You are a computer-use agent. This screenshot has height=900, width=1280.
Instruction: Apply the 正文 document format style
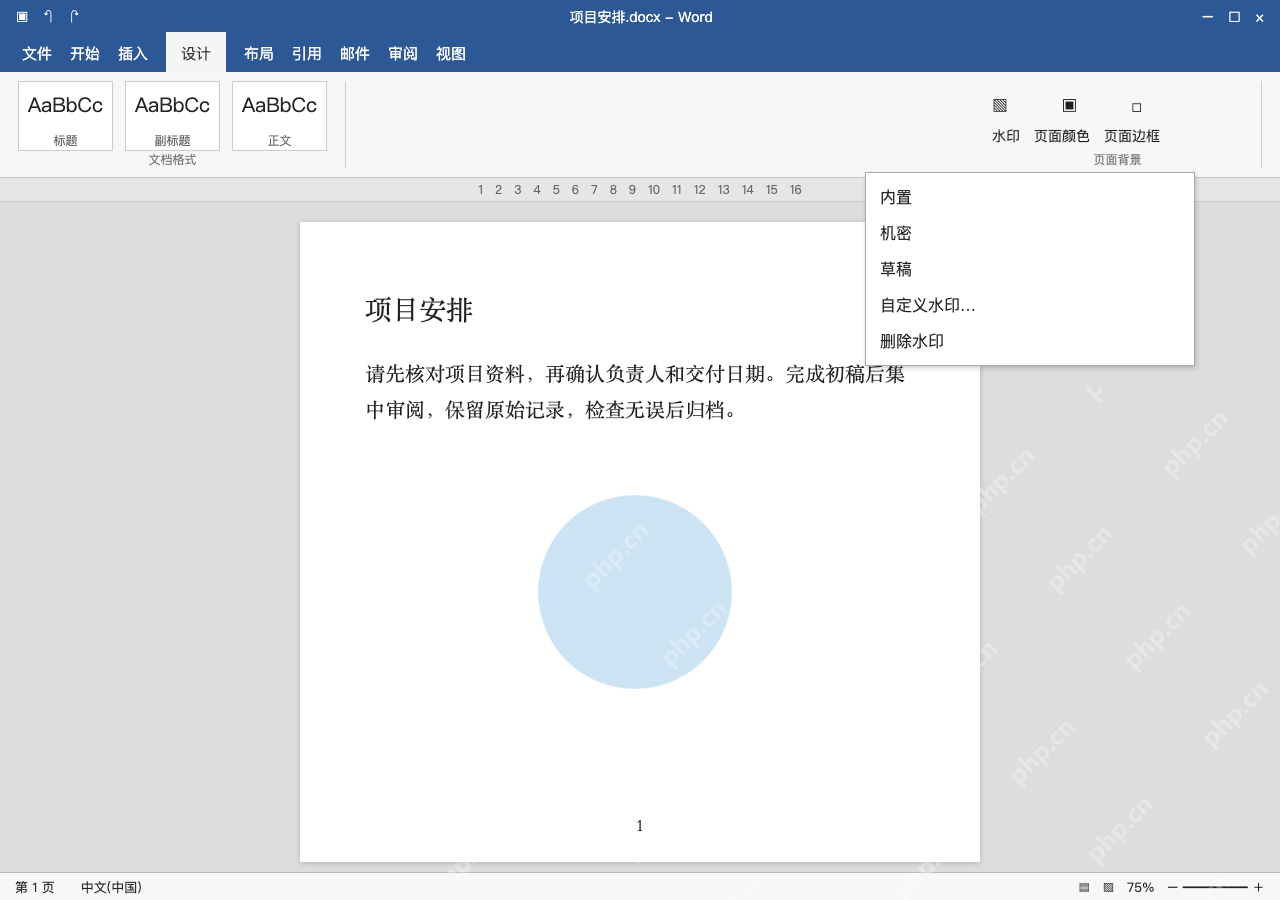[x=279, y=116]
